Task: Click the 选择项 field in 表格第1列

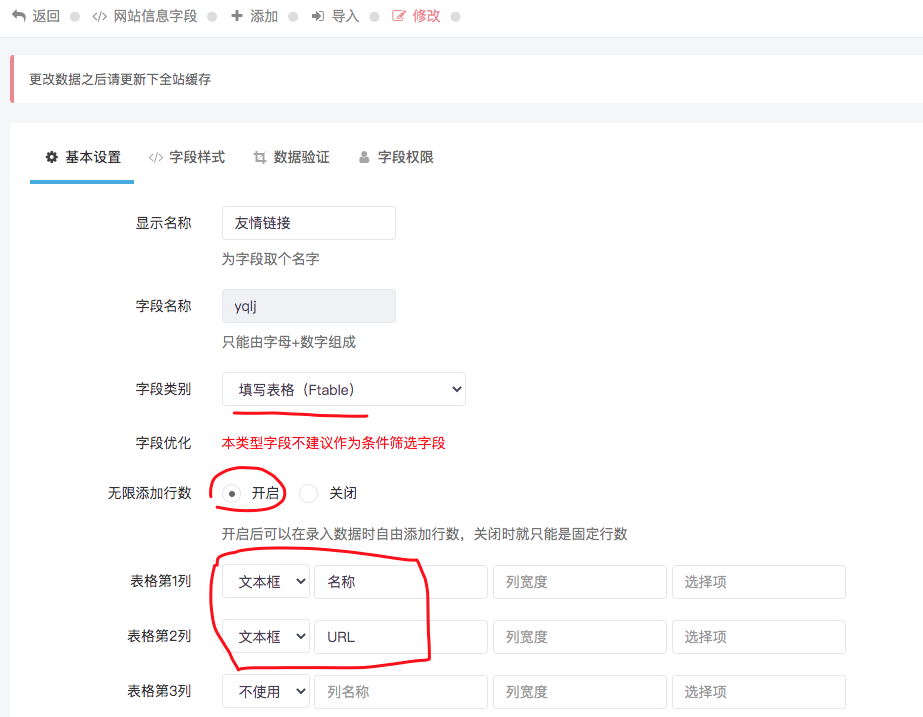Action: (x=759, y=582)
